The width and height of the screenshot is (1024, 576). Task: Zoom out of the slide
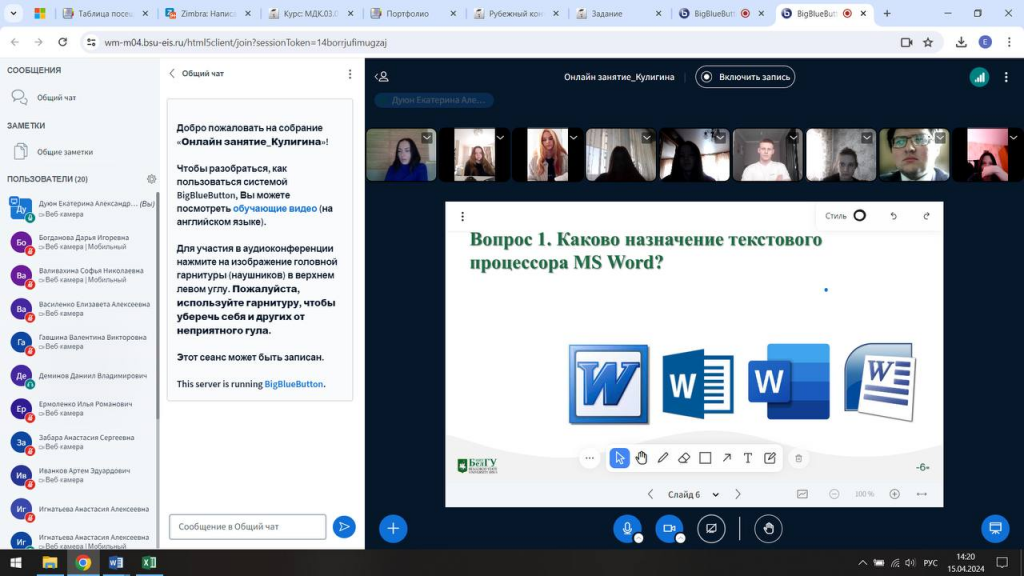[x=834, y=494]
